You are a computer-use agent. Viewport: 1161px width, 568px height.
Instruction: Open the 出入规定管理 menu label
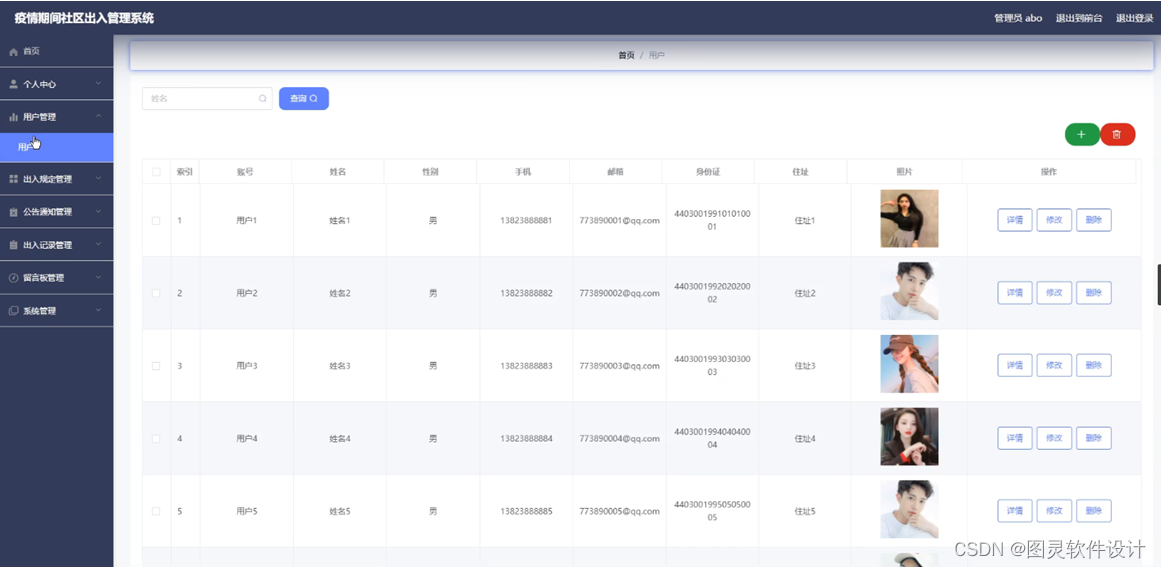pyautogui.click(x=47, y=179)
